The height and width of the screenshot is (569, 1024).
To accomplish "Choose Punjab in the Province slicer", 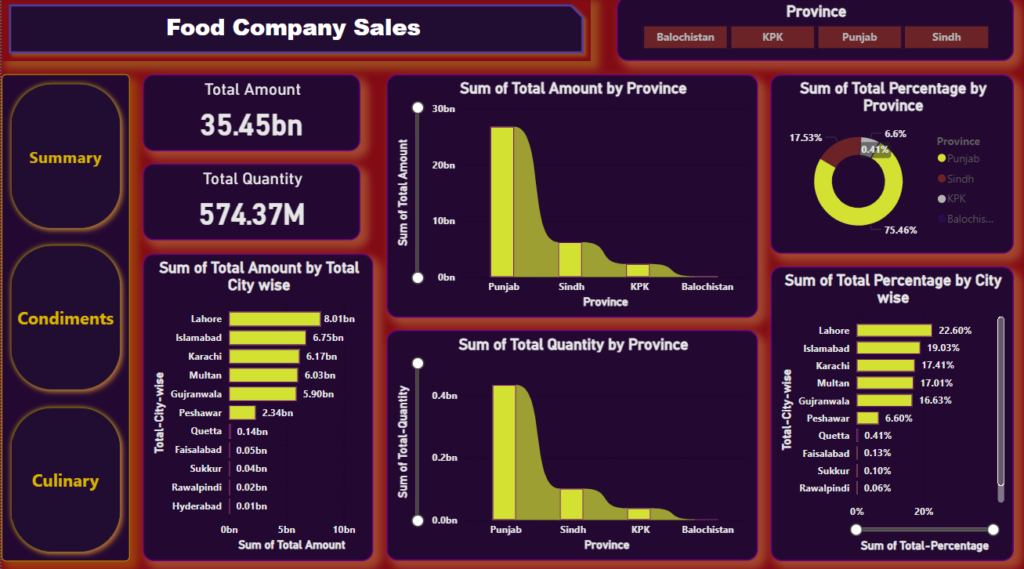I will (x=859, y=37).
